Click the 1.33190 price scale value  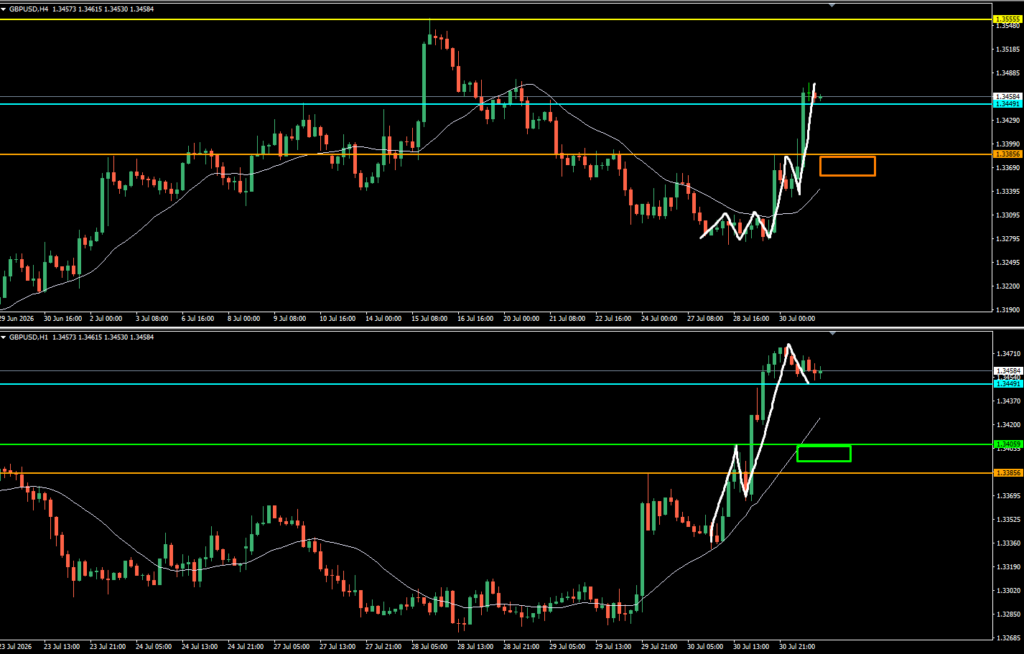coord(1008,567)
